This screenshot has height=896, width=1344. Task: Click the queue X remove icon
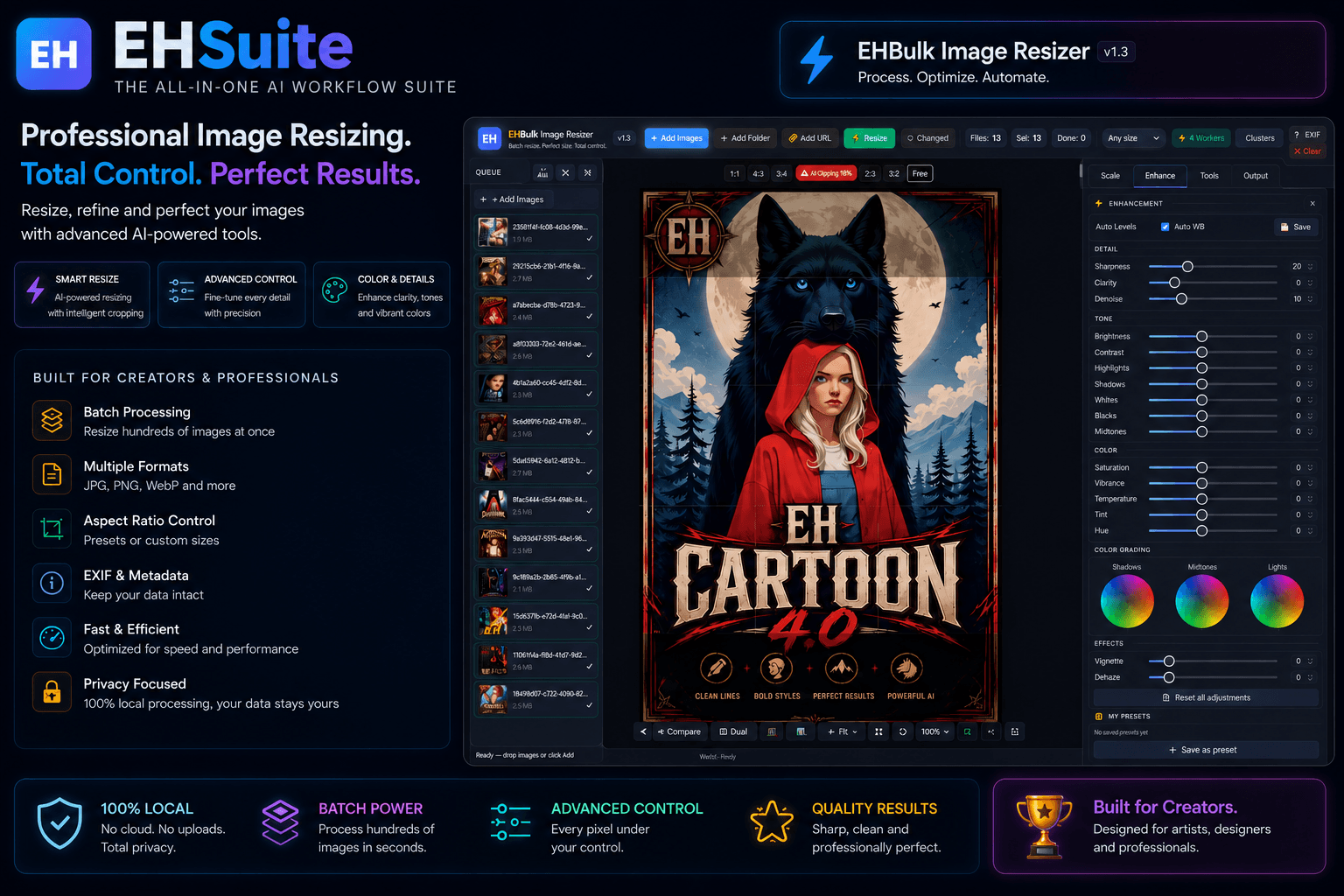[565, 172]
